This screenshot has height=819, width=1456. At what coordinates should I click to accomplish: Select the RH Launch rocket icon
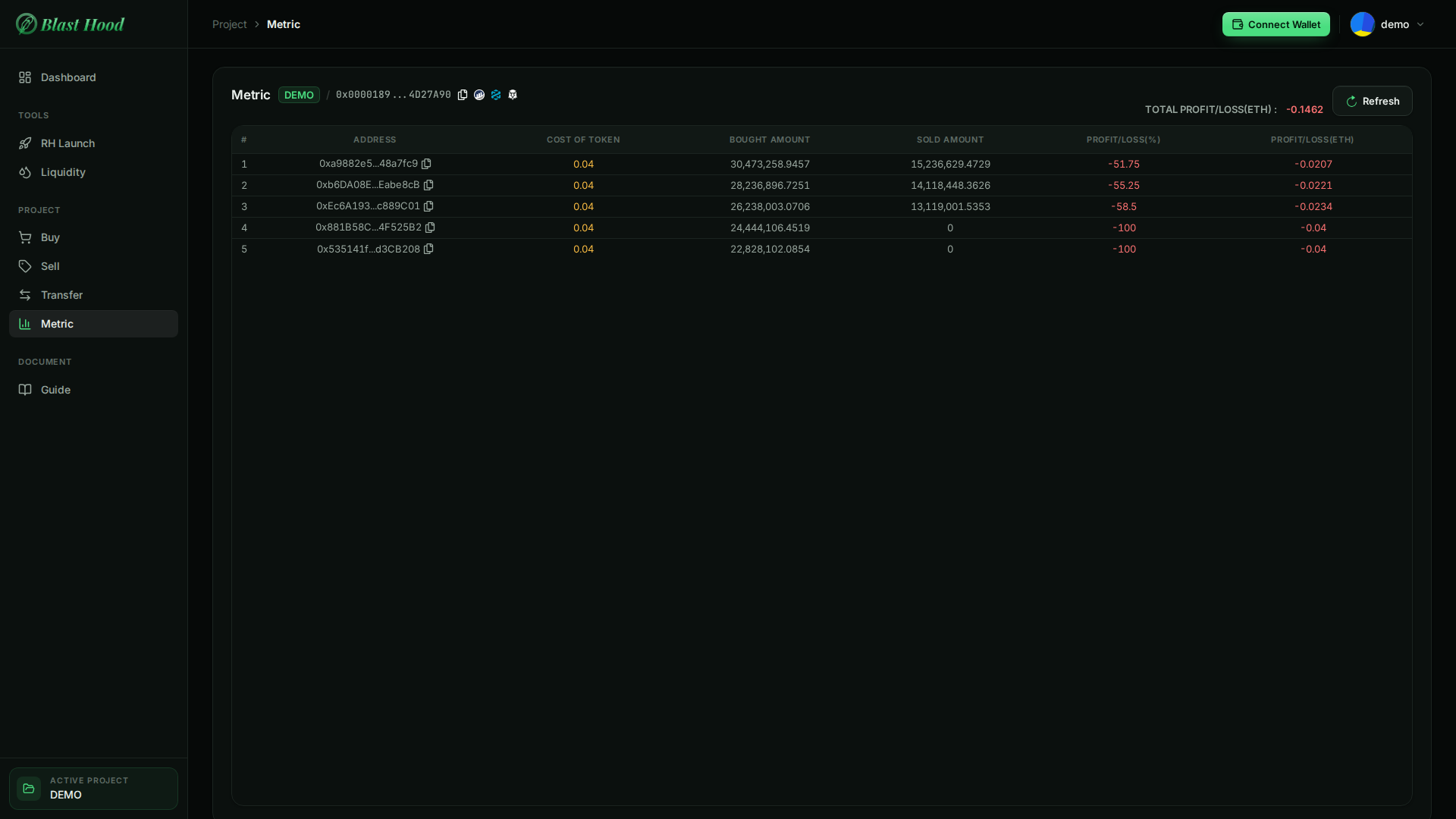point(25,143)
